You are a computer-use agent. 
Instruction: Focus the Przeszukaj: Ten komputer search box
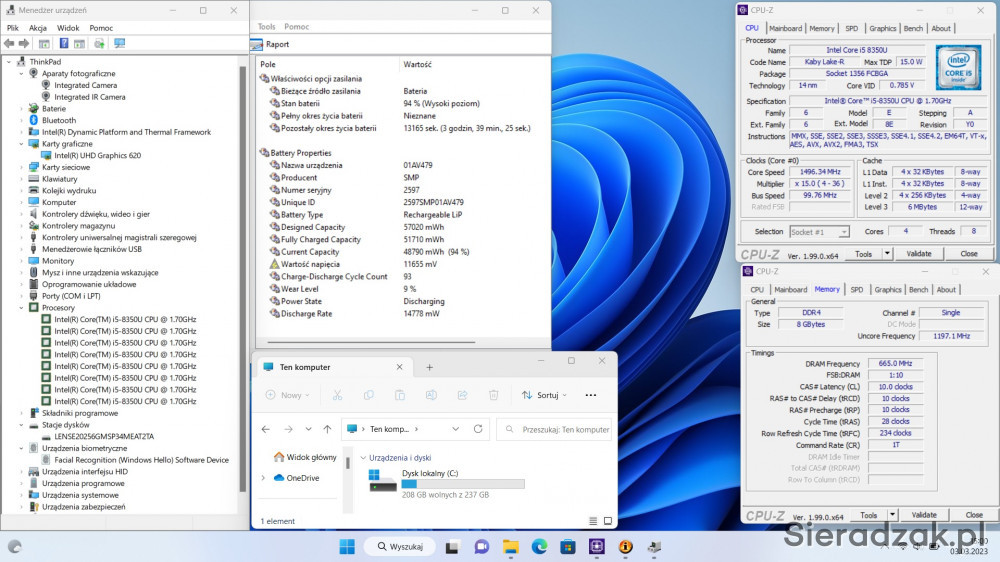point(555,429)
